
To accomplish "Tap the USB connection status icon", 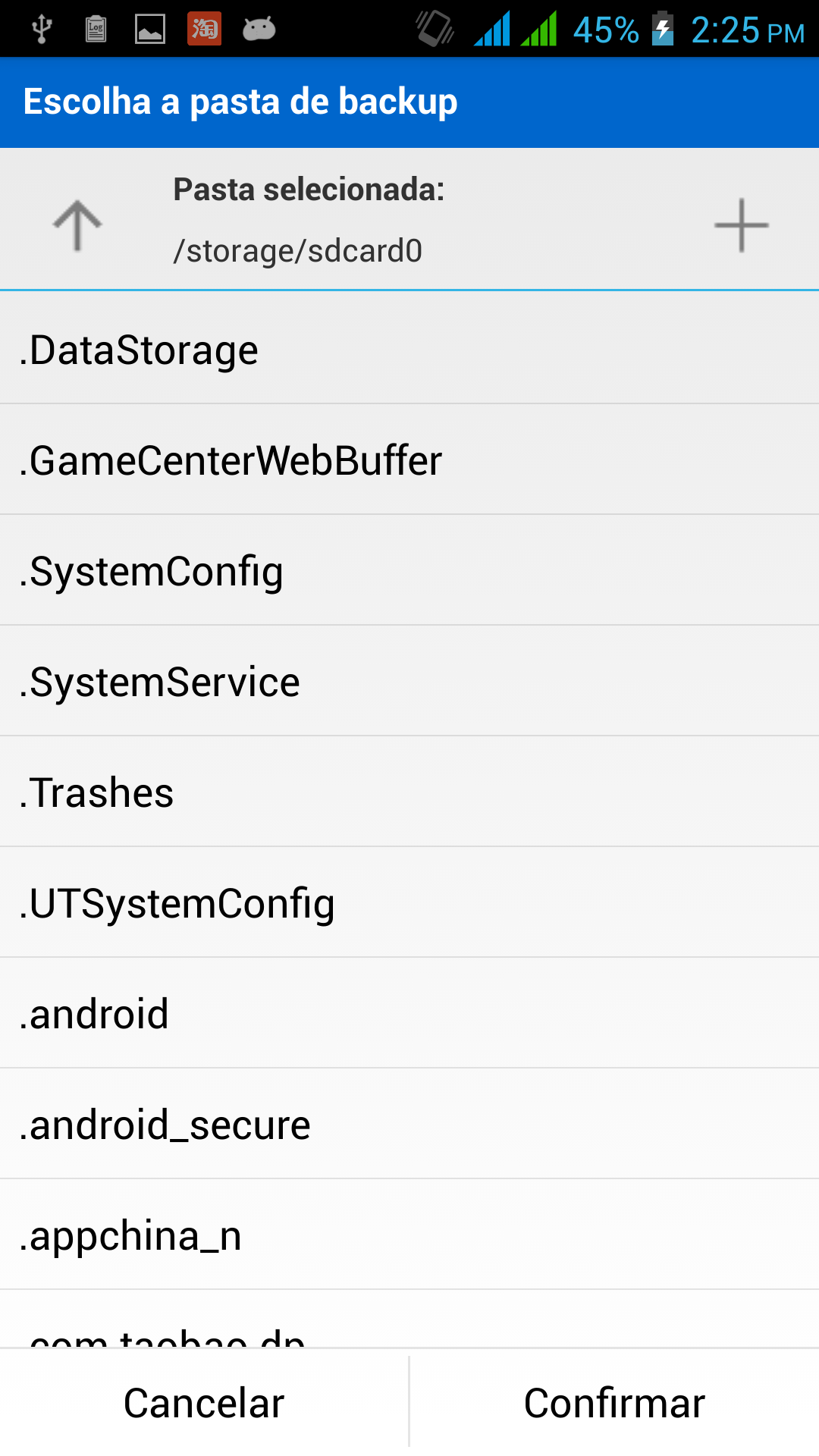I will [42, 30].
